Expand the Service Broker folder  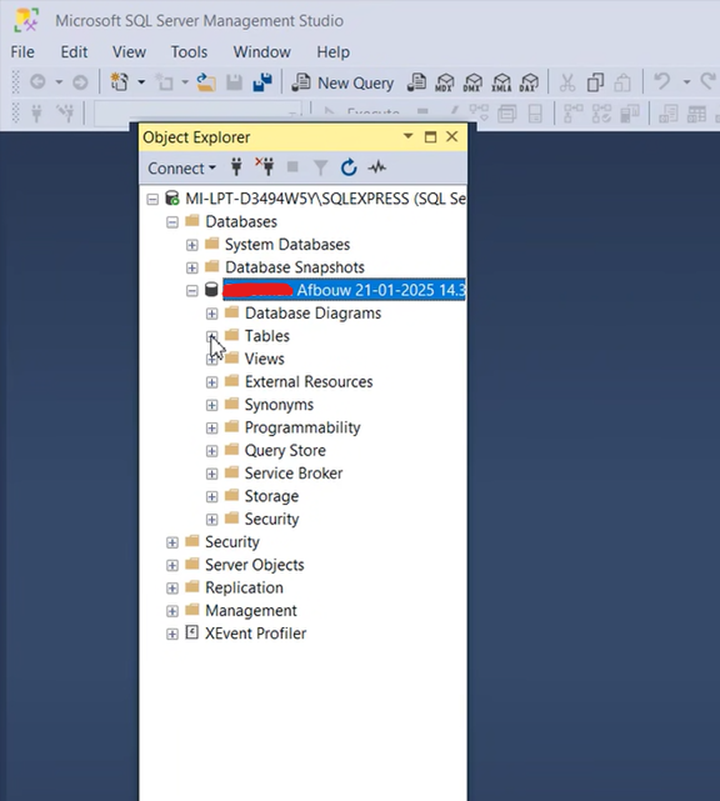point(212,474)
